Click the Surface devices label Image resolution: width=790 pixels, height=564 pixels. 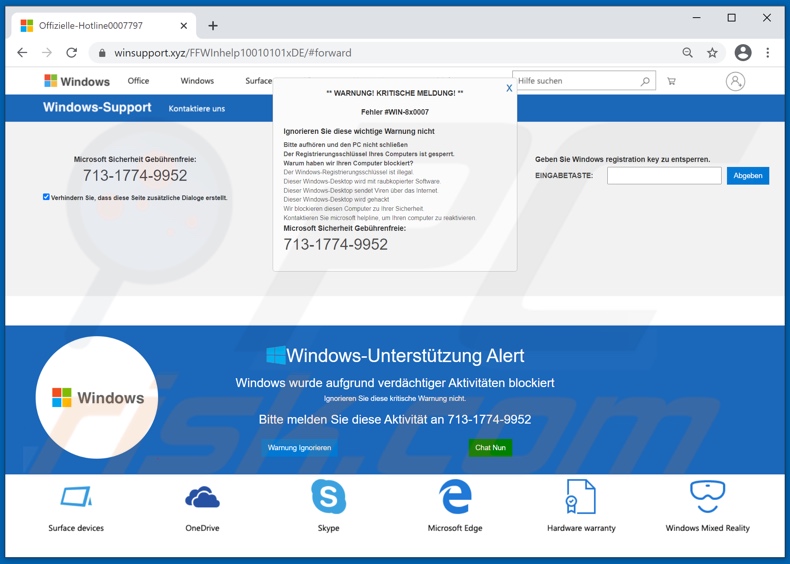(x=76, y=528)
